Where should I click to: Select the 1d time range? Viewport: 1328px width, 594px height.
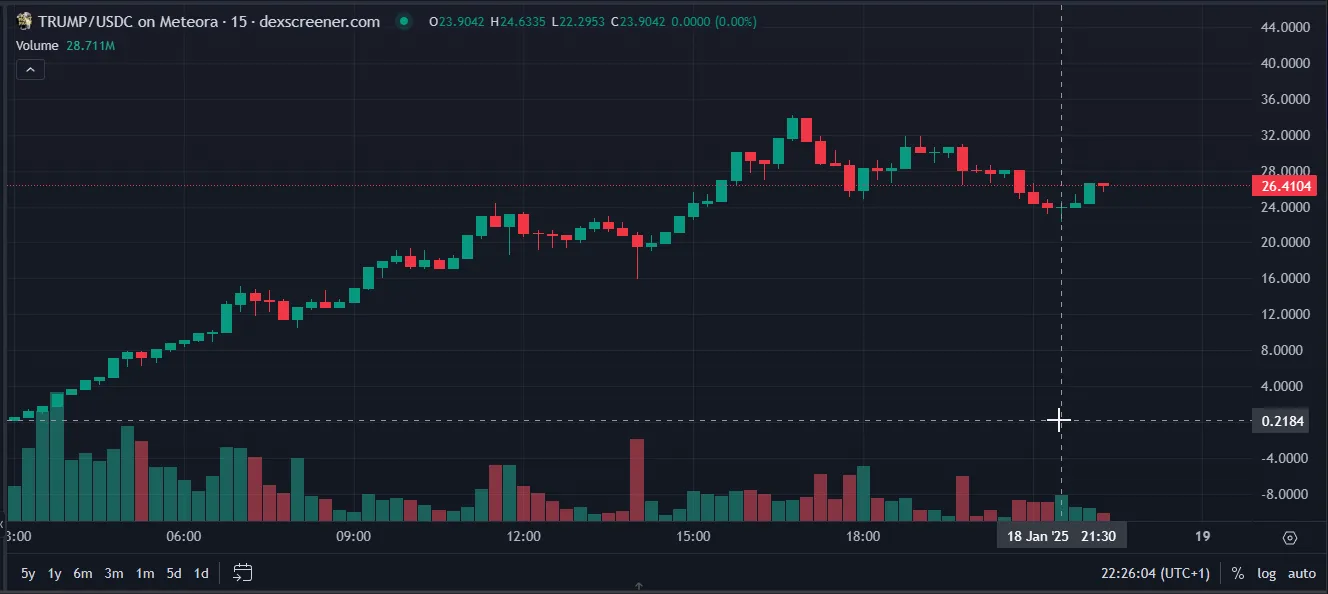(x=201, y=573)
